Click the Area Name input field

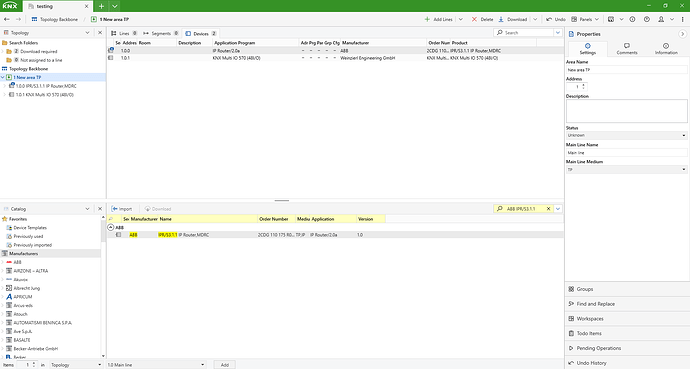coord(627,70)
